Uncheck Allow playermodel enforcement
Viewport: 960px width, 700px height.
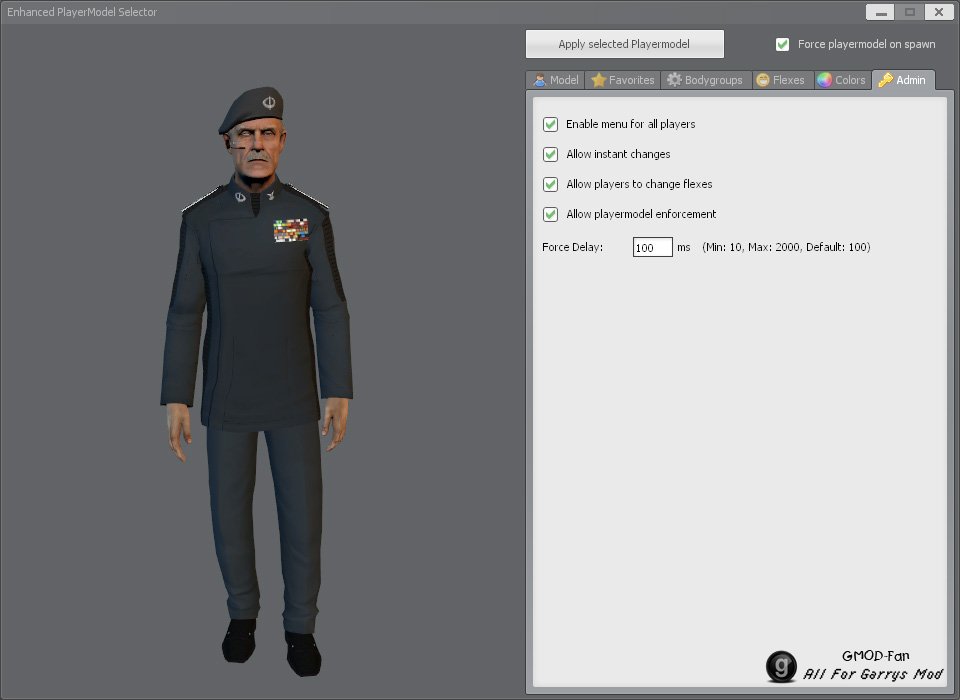click(550, 214)
